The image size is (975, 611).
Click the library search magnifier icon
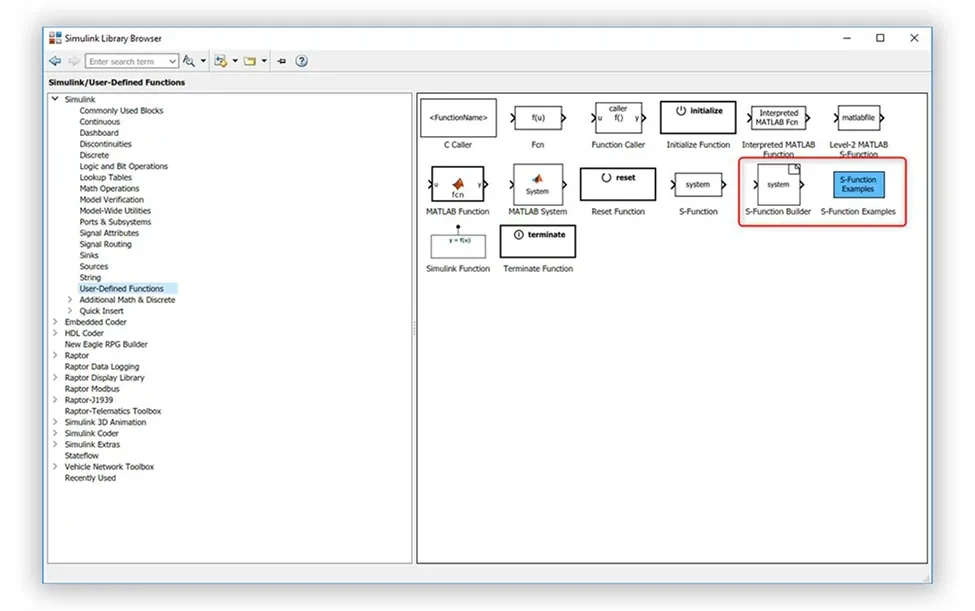click(188, 61)
